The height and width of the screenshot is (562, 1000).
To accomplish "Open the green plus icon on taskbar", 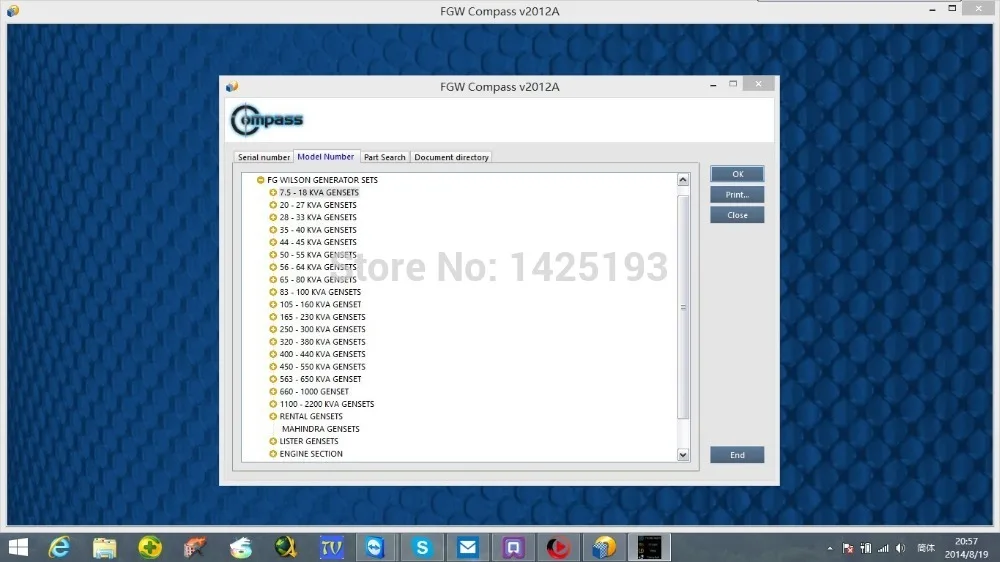I will pos(150,547).
